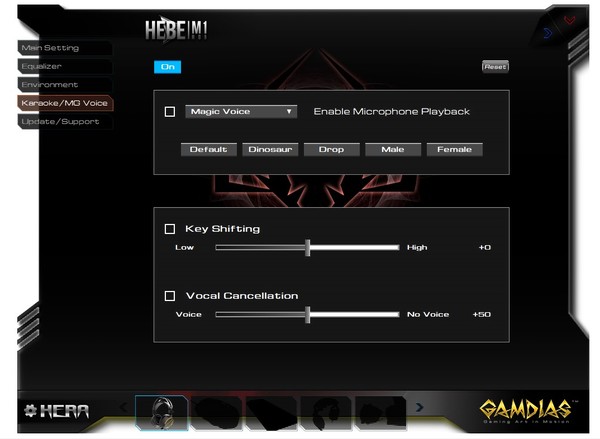Click the Low label of Key Shifting
This screenshot has height=439, width=600.
coord(184,248)
